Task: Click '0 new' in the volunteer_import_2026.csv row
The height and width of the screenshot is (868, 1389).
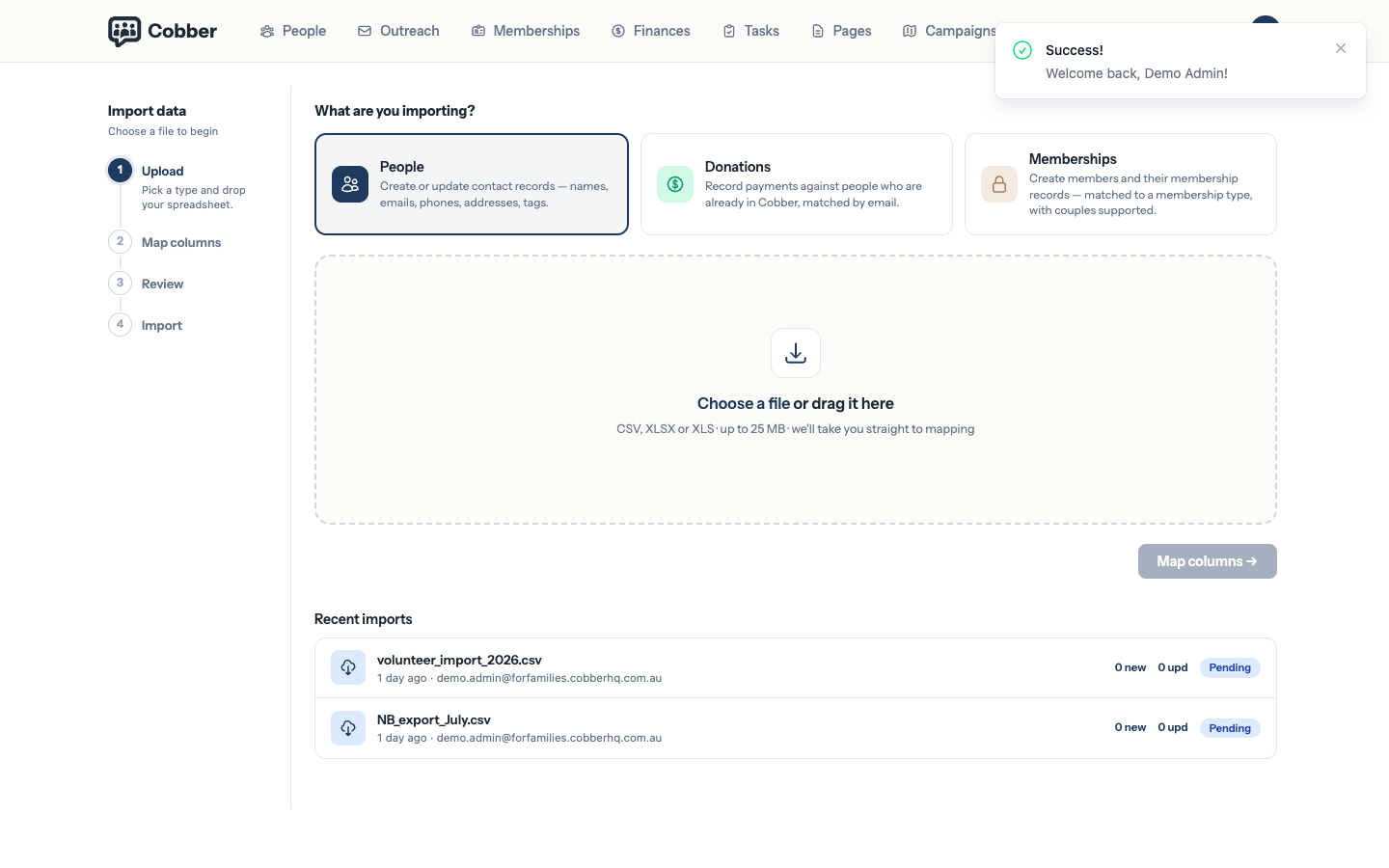Action: point(1130,667)
